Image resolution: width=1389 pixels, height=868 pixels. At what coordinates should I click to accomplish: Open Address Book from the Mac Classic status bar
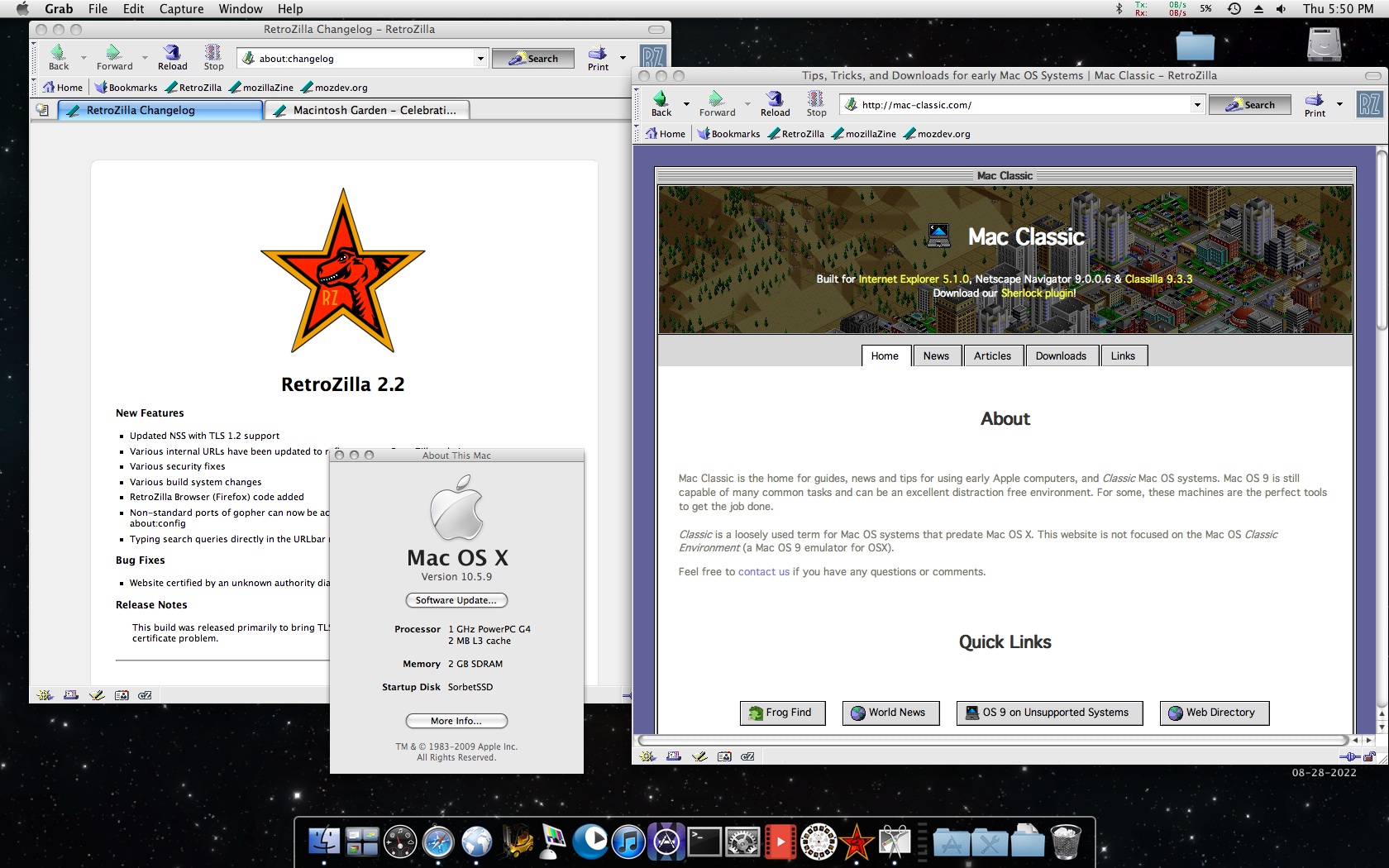click(x=724, y=756)
